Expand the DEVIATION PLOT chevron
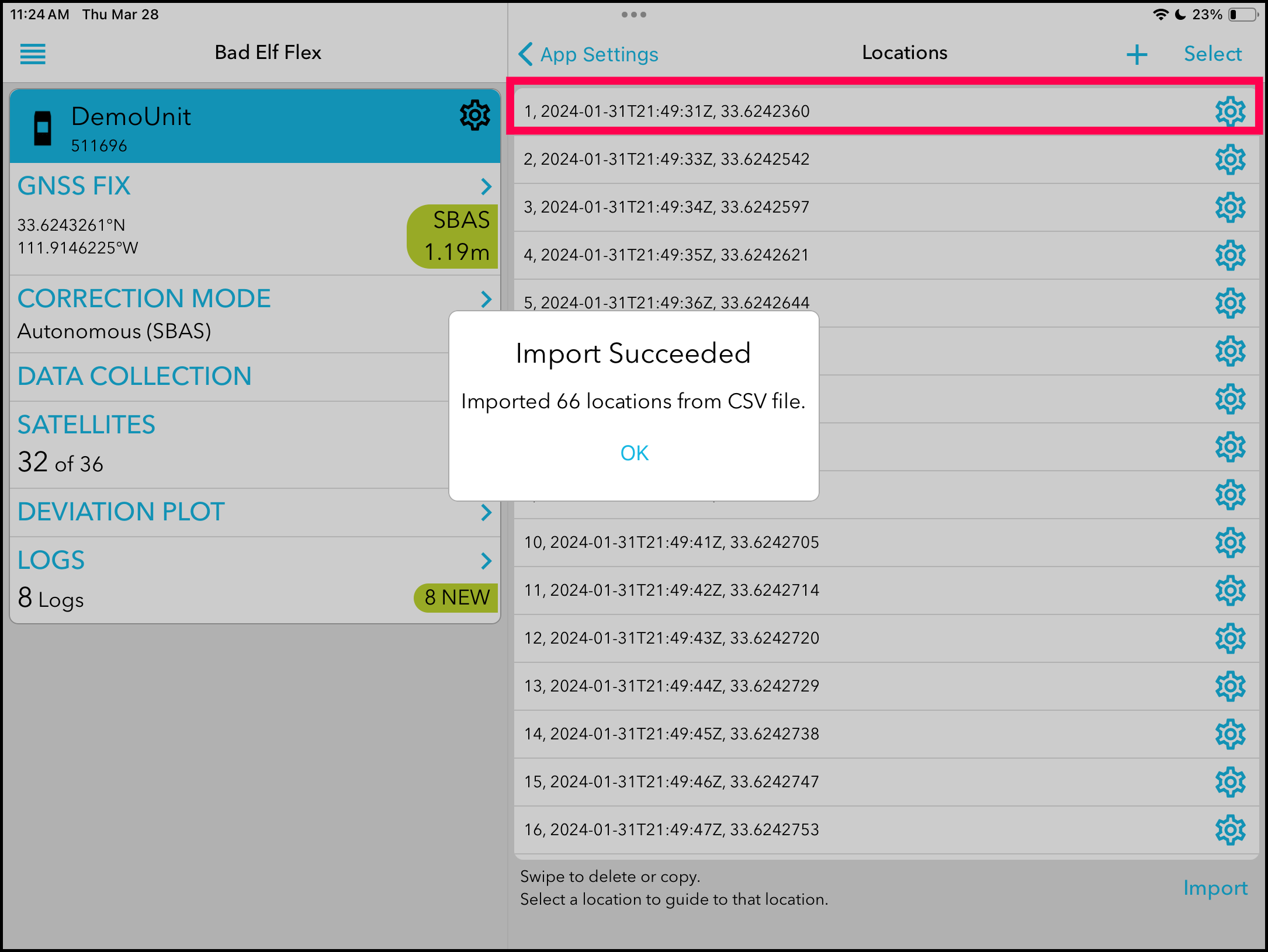The width and height of the screenshot is (1268, 952). pyautogui.click(x=486, y=512)
